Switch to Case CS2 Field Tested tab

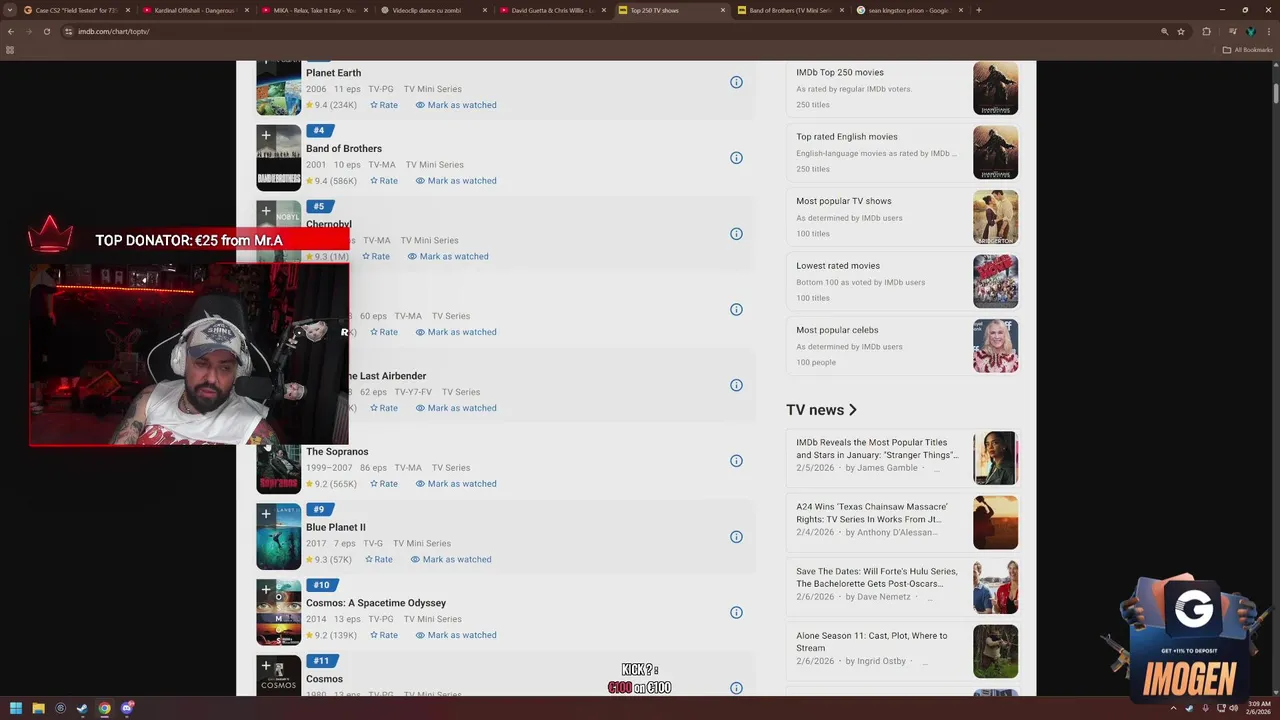(76, 10)
